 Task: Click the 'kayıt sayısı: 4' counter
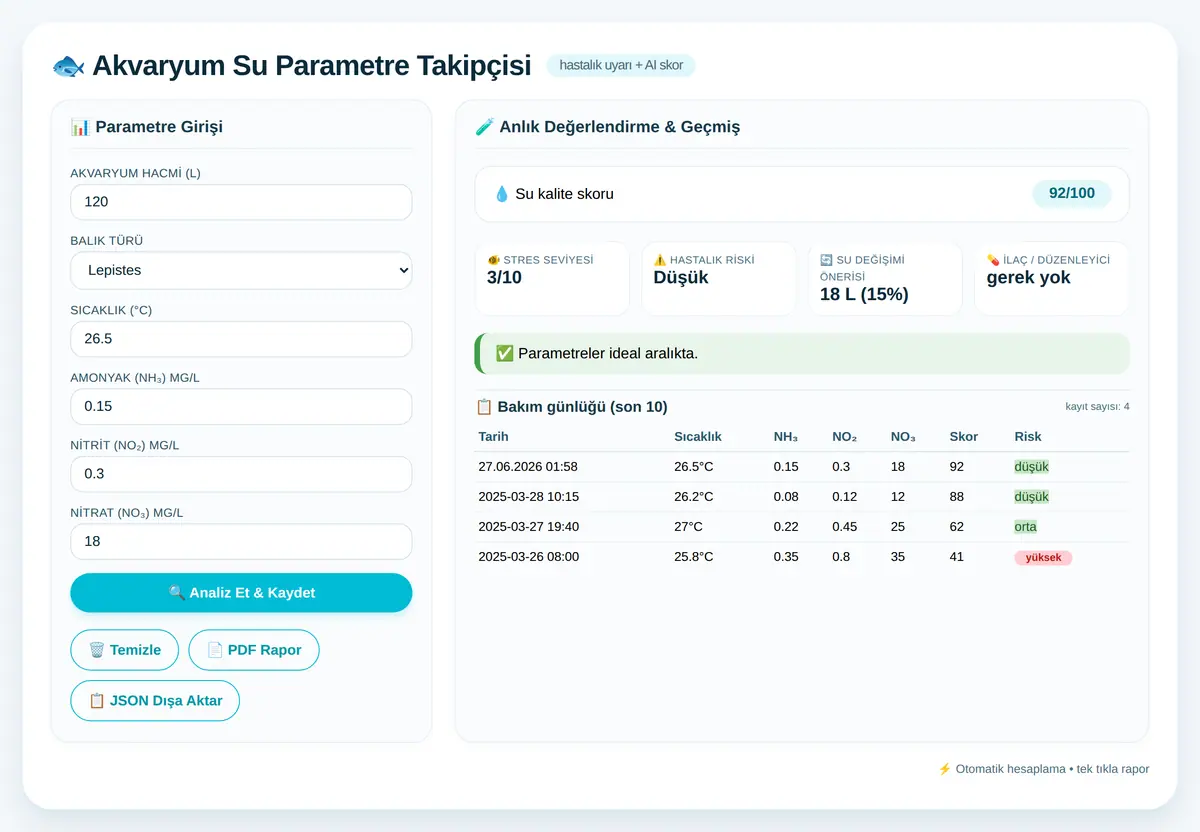pos(1098,407)
